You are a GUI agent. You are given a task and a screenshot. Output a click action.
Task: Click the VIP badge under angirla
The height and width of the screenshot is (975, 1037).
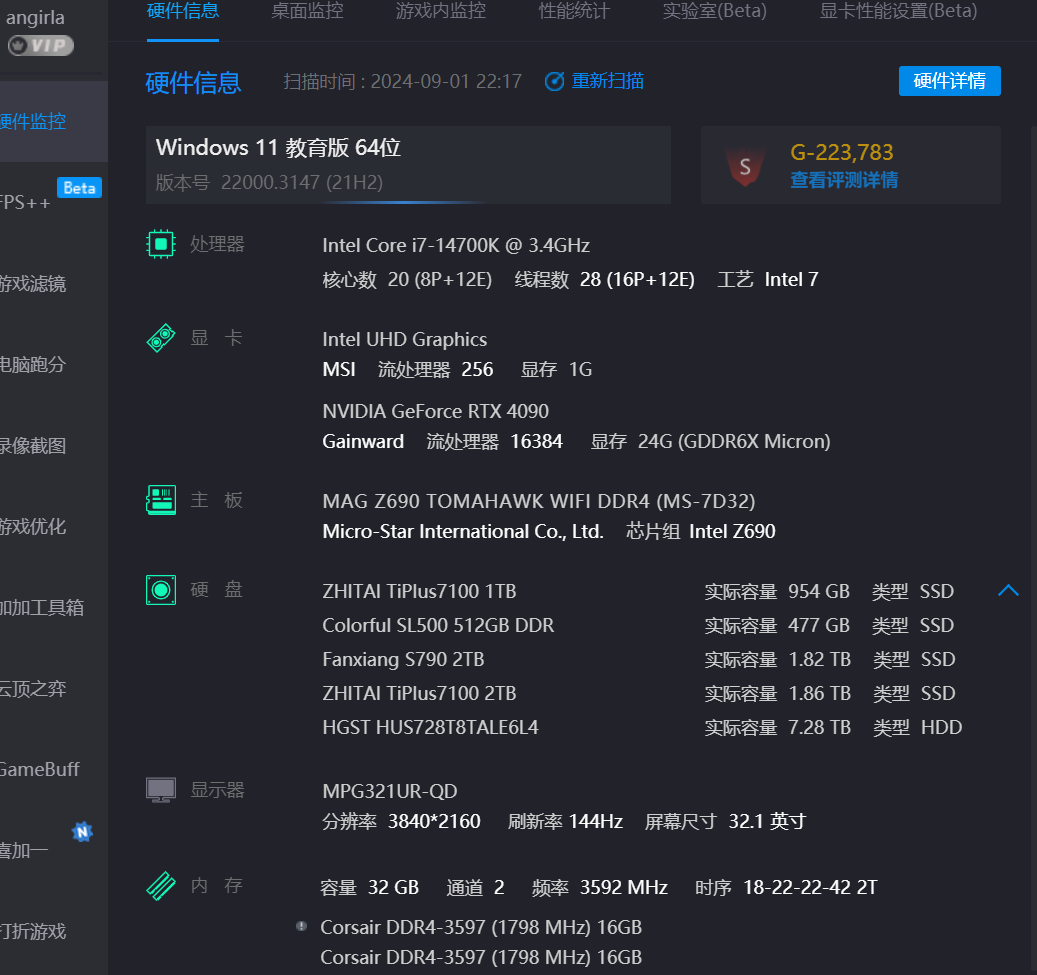[x=40, y=46]
